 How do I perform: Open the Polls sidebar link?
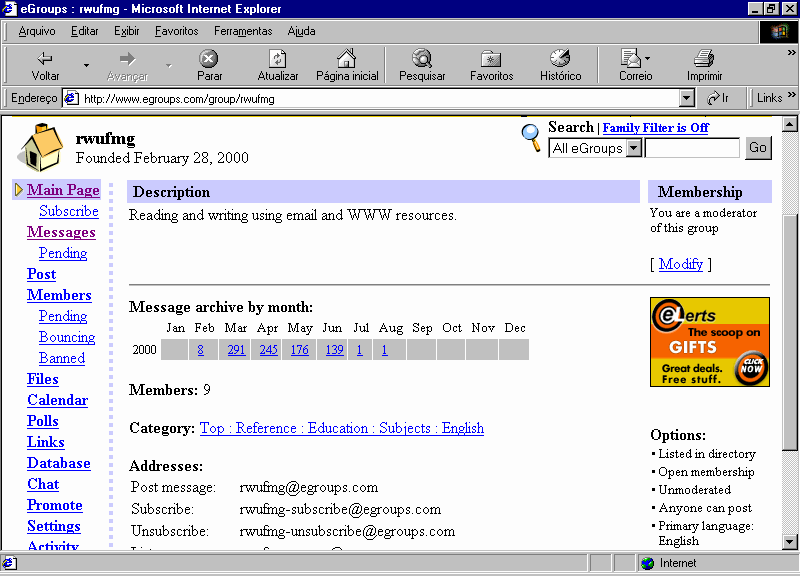click(43, 421)
